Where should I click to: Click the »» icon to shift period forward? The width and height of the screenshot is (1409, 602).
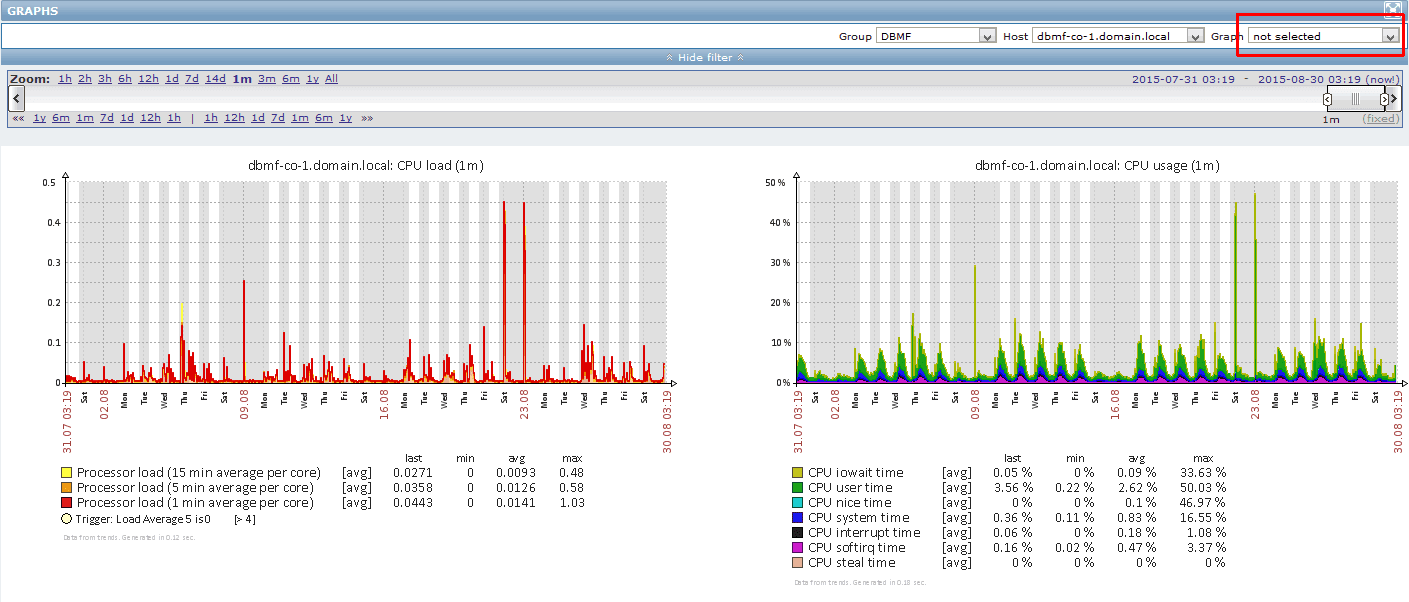click(x=364, y=117)
